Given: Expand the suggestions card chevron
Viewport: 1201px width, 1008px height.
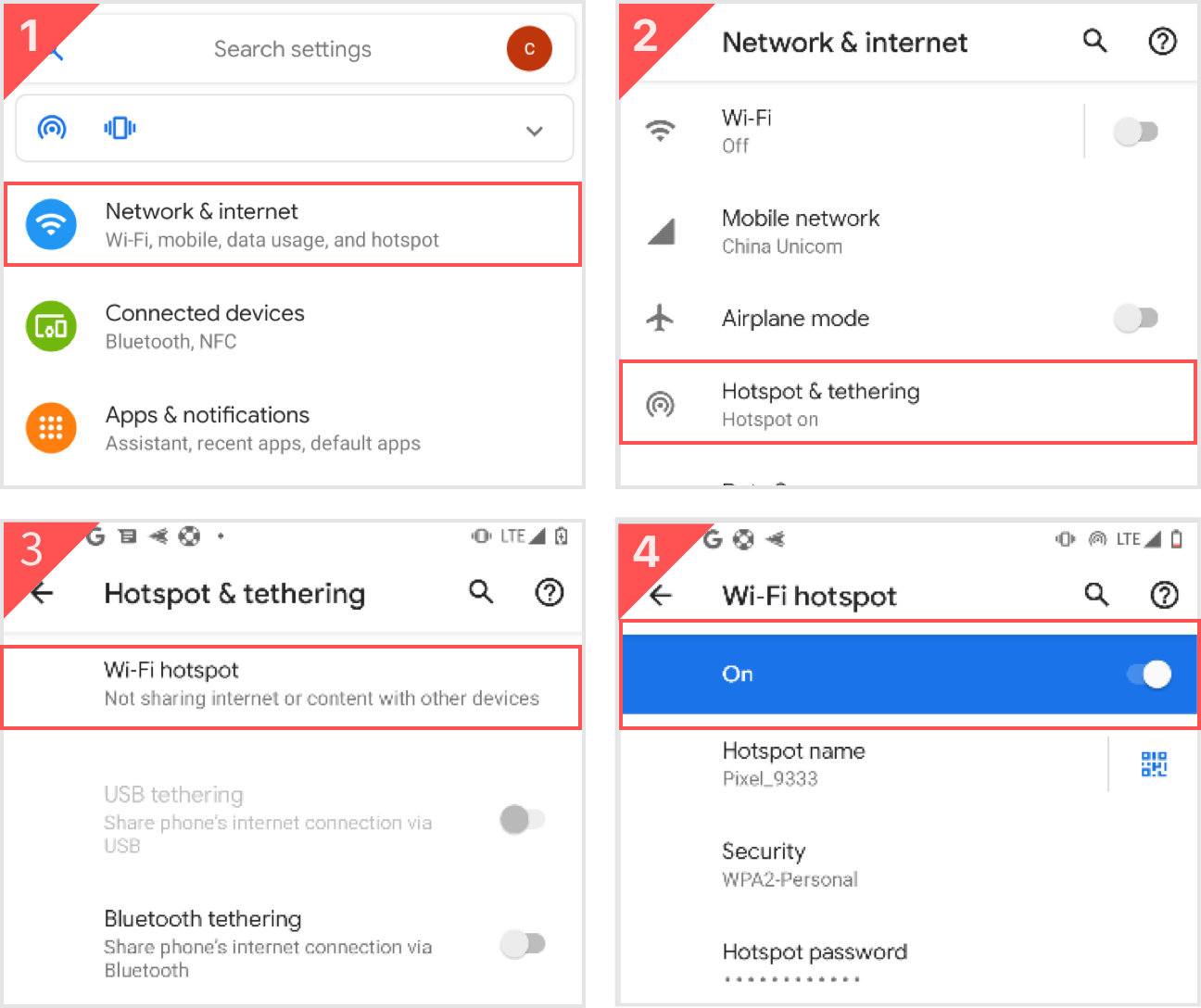Looking at the screenshot, I should tap(535, 131).
